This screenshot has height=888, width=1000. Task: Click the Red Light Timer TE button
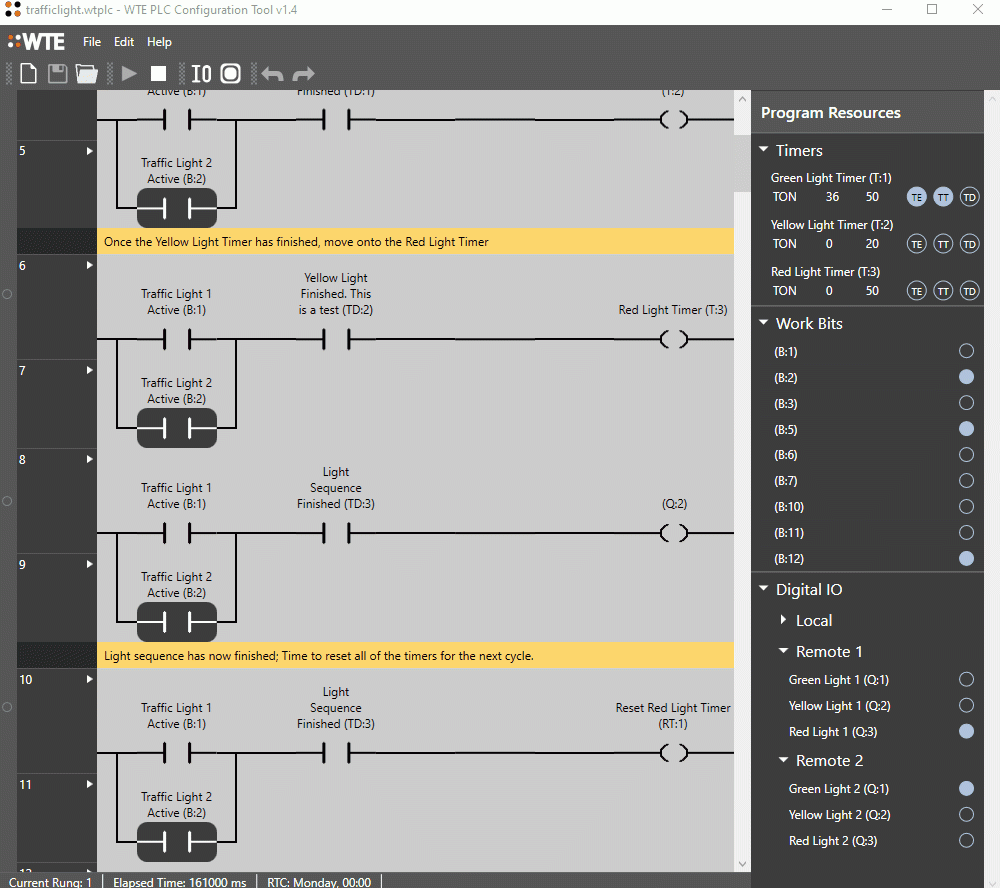916,291
